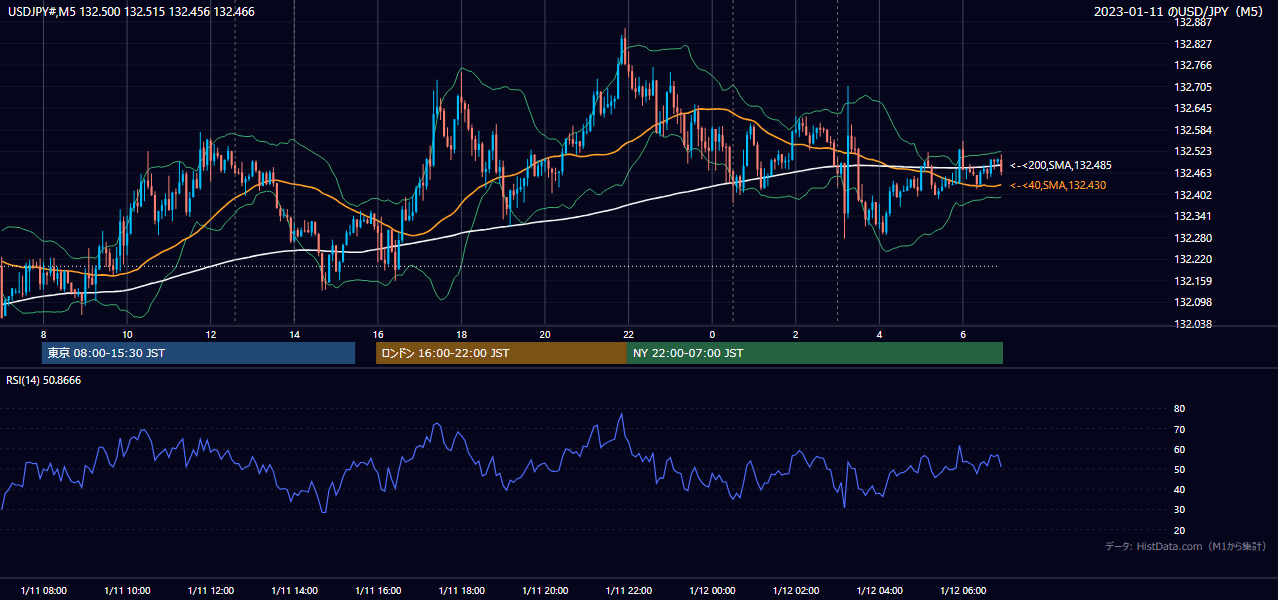Image resolution: width=1278 pixels, height=600 pixels.
Task: Click hour label 20 under price chart
Action: click(x=544, y=334)
